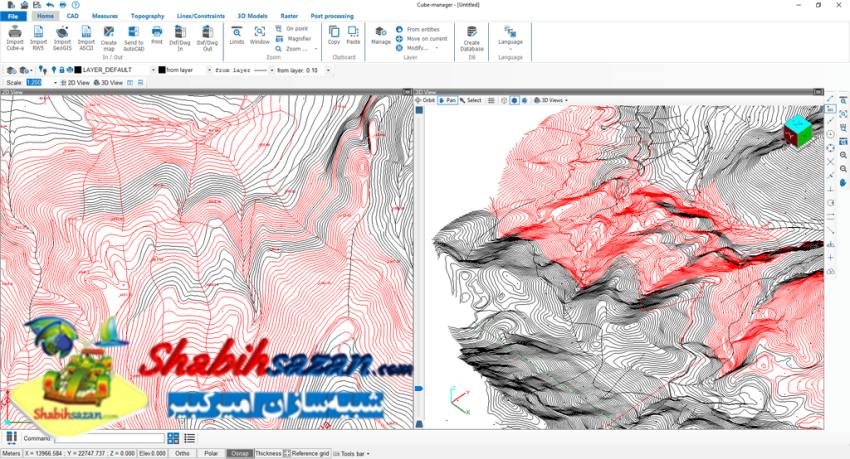The image size is (850, 459).
Task: Open the Language dropdown menu
Action: [x=510, y=43]
